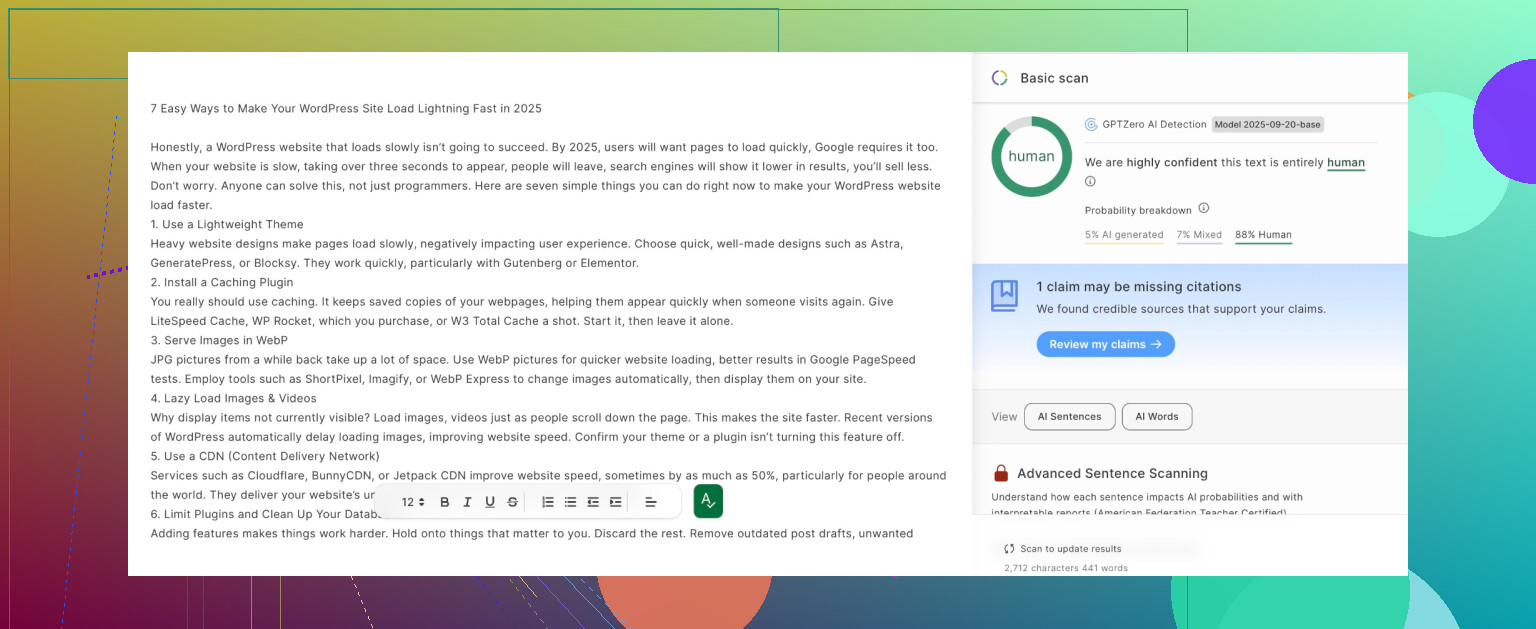The image size is (1536, 629).
Task: Open the text alignment options
Action: coord(651,502)
